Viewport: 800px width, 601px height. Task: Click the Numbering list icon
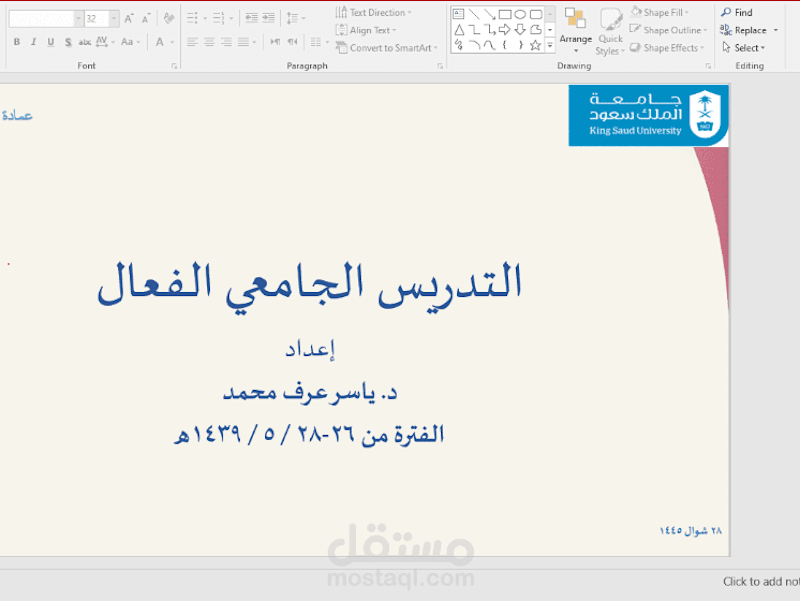click(219, 18)
